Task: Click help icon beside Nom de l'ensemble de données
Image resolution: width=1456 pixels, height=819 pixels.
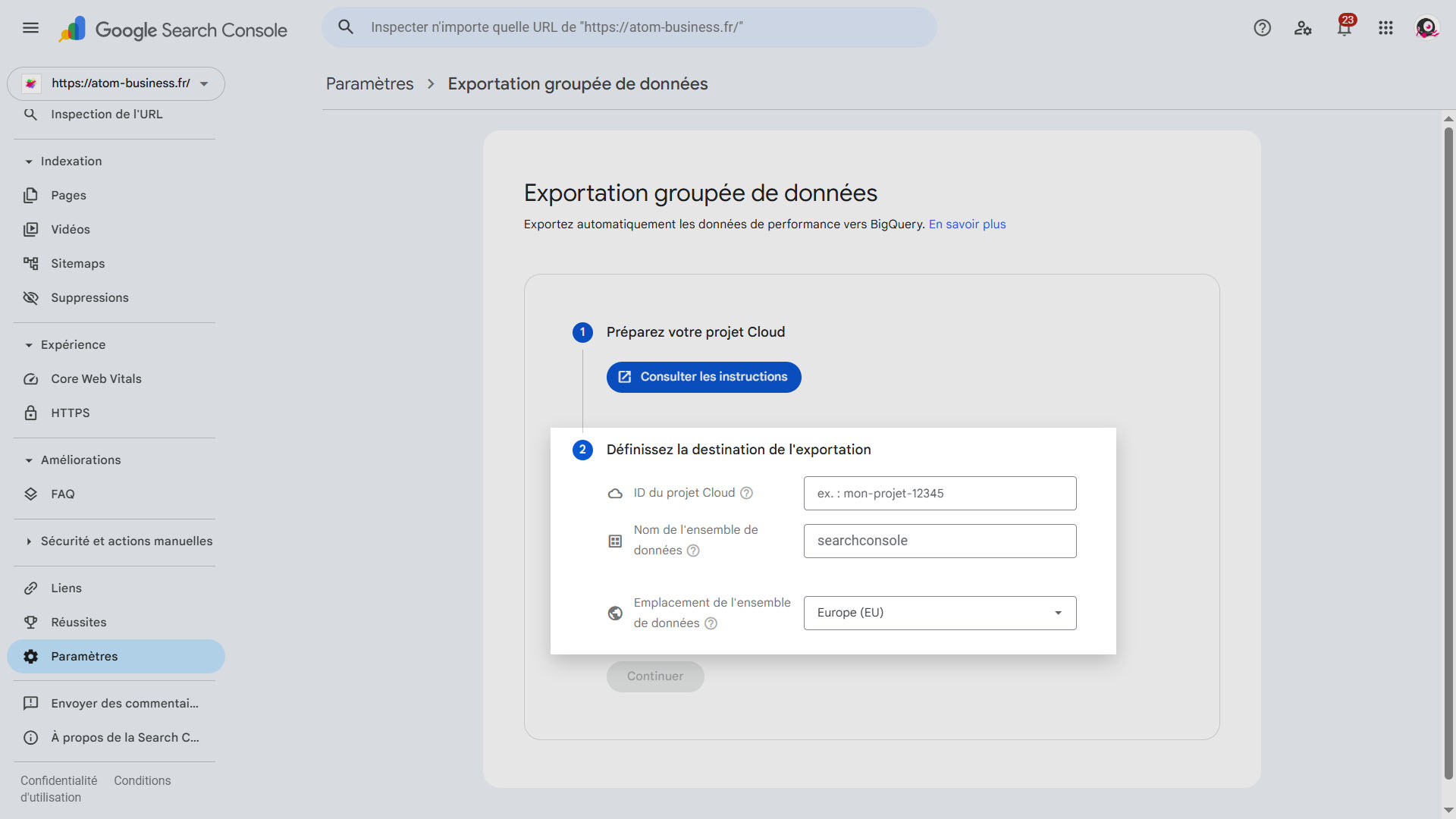Action: [693, 551]
